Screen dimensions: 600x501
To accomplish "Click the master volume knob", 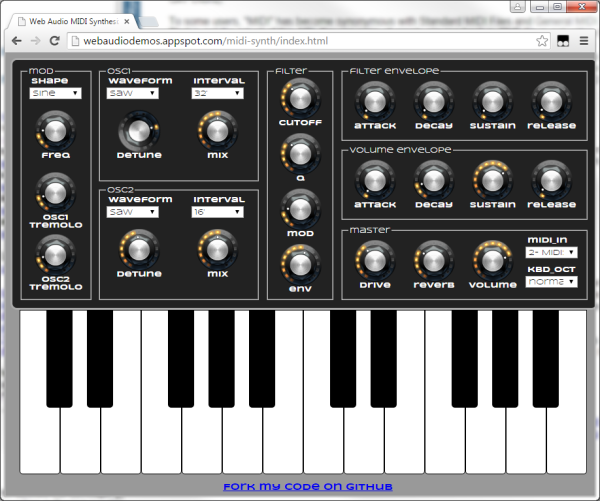I will [x=492, y=260].
